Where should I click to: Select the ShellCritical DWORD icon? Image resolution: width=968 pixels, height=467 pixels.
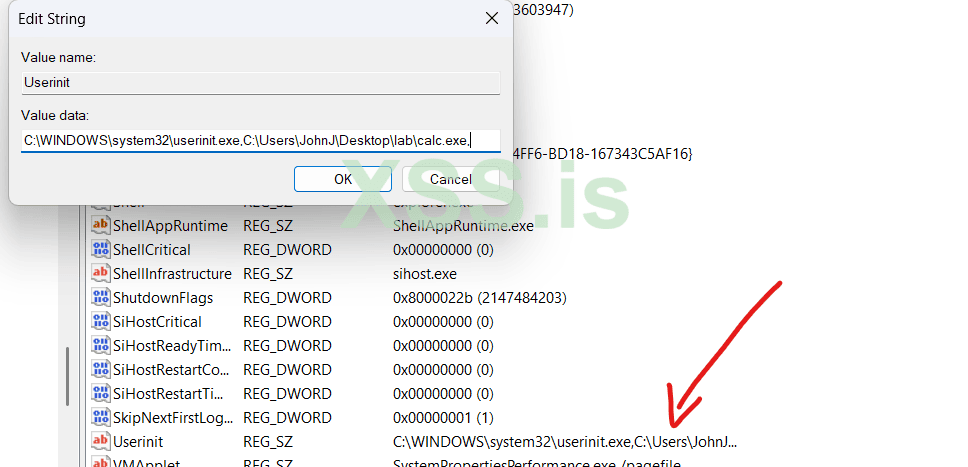pyautogui.click(x=100, y=250)
